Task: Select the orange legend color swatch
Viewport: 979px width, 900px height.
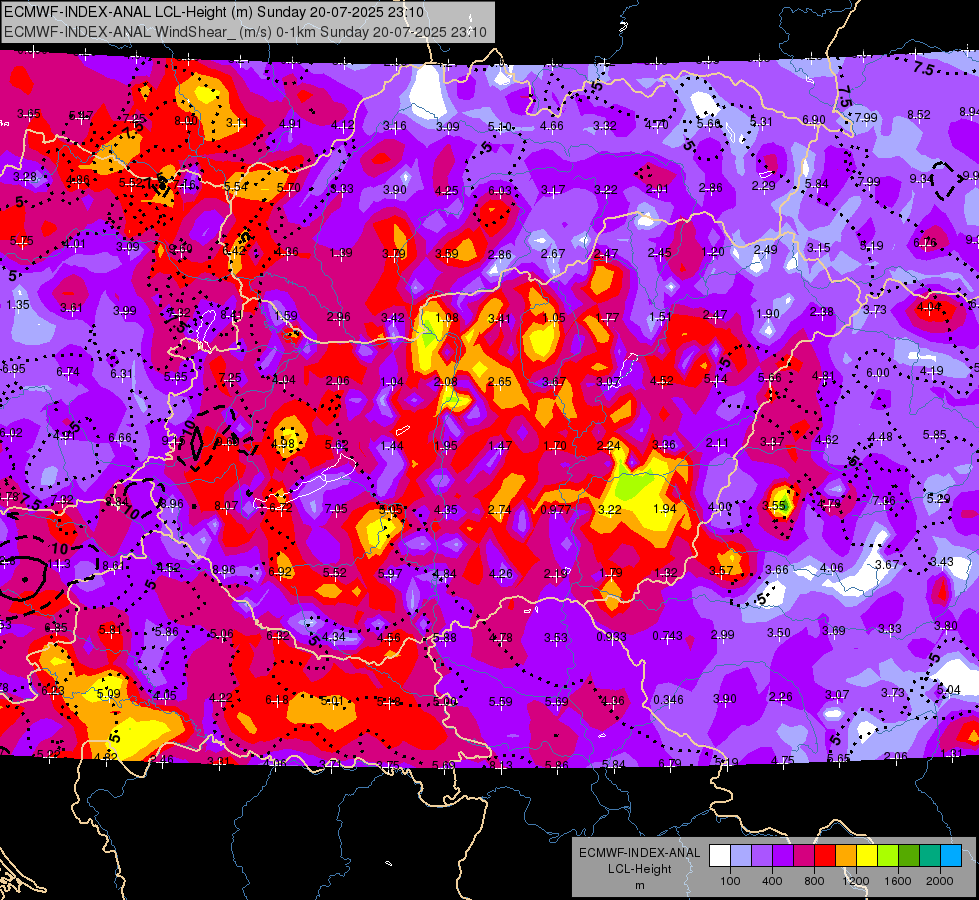Action: pyautogui.click(x=846, y=856)
